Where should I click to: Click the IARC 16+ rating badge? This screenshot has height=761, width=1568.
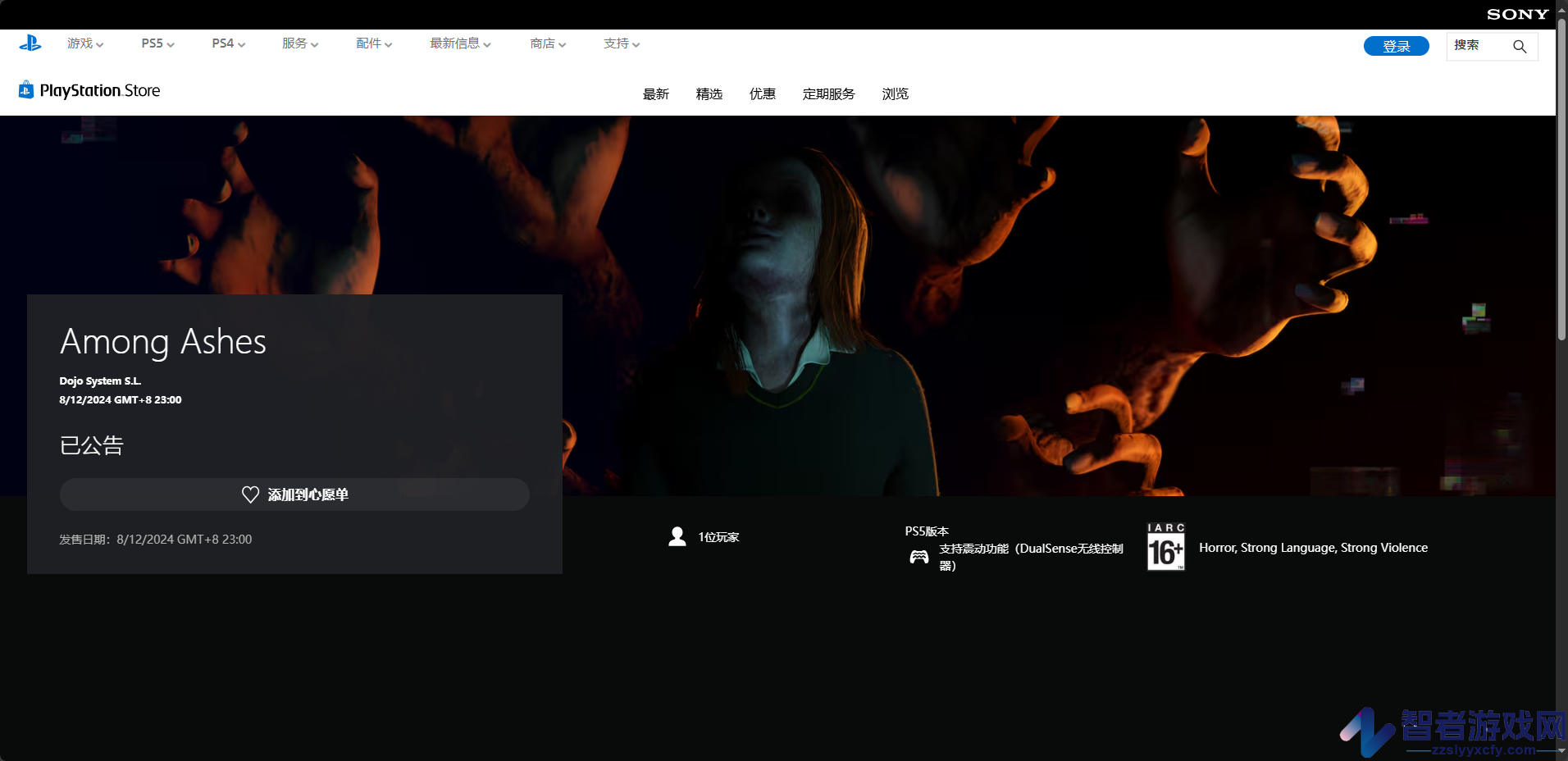point(1165,546)
